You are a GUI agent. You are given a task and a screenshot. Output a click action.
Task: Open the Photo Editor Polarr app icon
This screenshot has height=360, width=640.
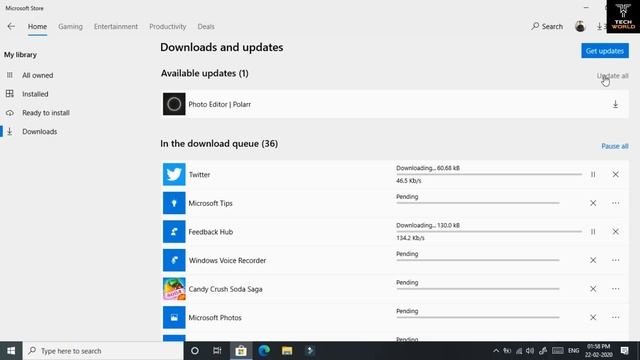[x=174, y=104]
